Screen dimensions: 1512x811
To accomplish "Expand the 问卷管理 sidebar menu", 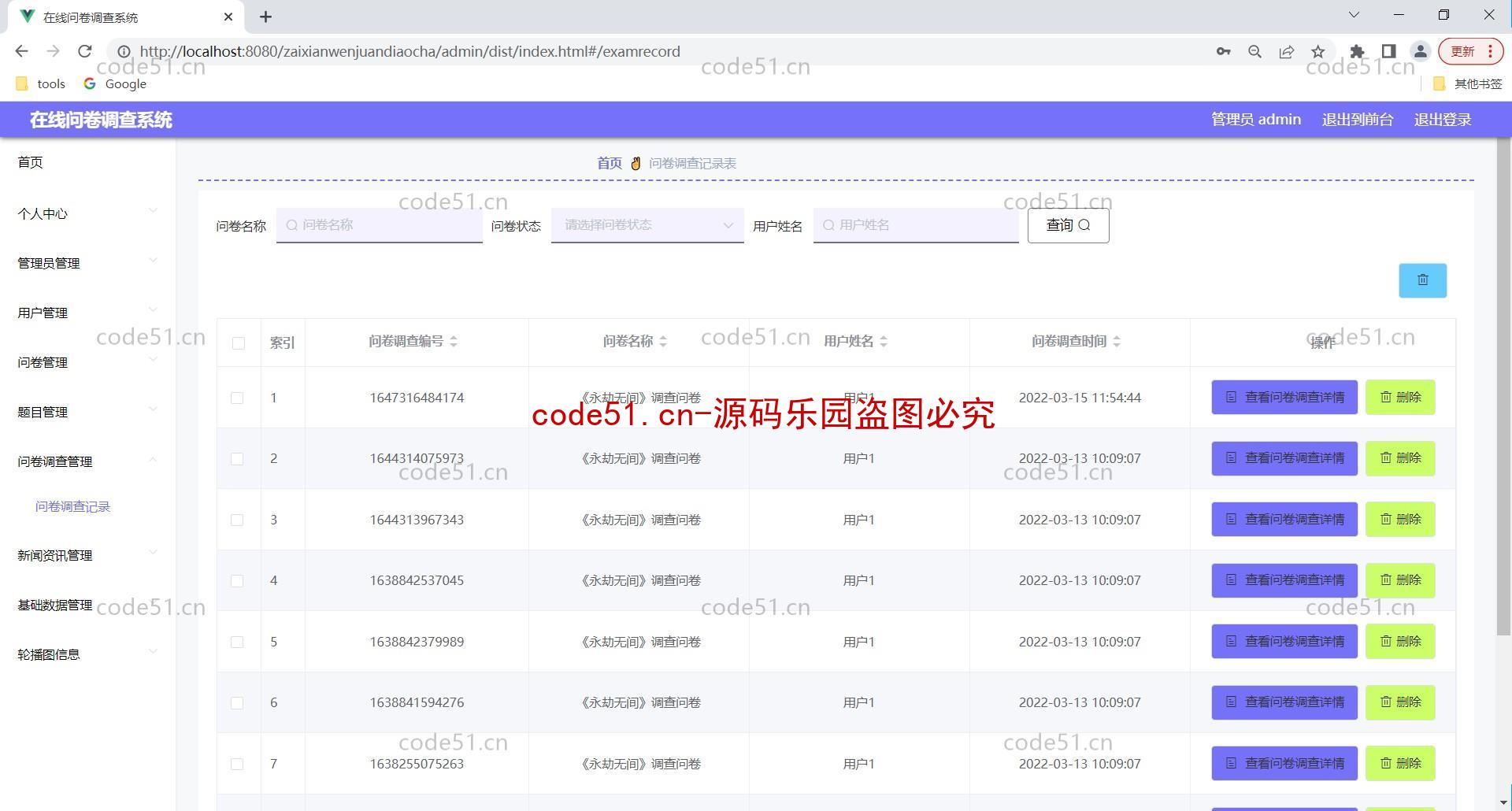I will 87,362.
